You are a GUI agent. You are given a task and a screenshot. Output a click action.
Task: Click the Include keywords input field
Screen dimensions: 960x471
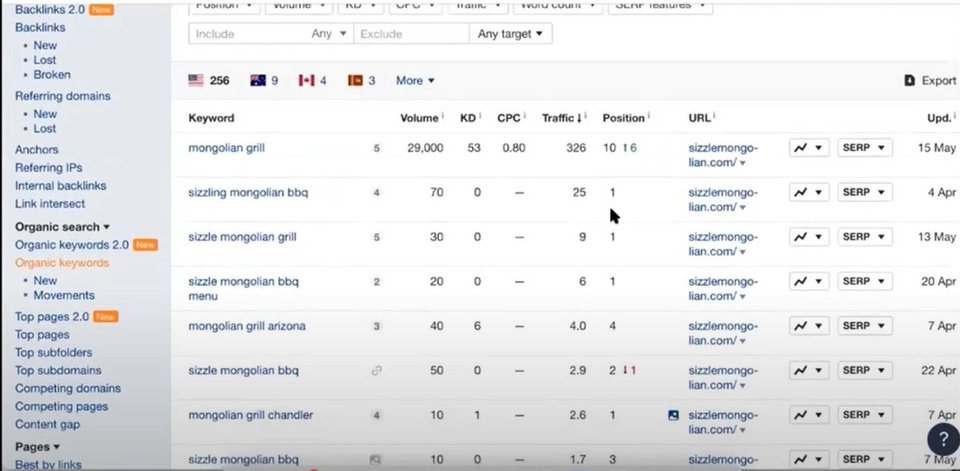tap(248, 34)
